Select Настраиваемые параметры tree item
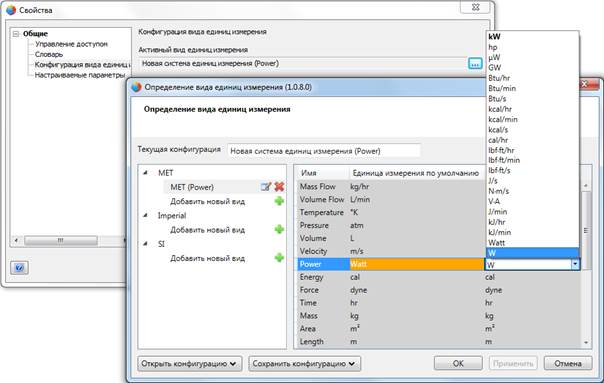This screenshot has width=604, height=383. coord(80,75)
